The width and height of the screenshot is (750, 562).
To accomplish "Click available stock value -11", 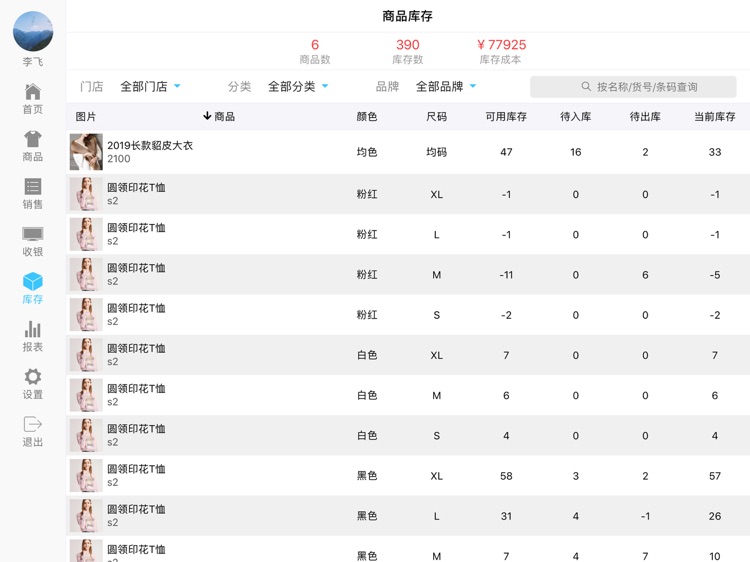I will coord(506,275).
